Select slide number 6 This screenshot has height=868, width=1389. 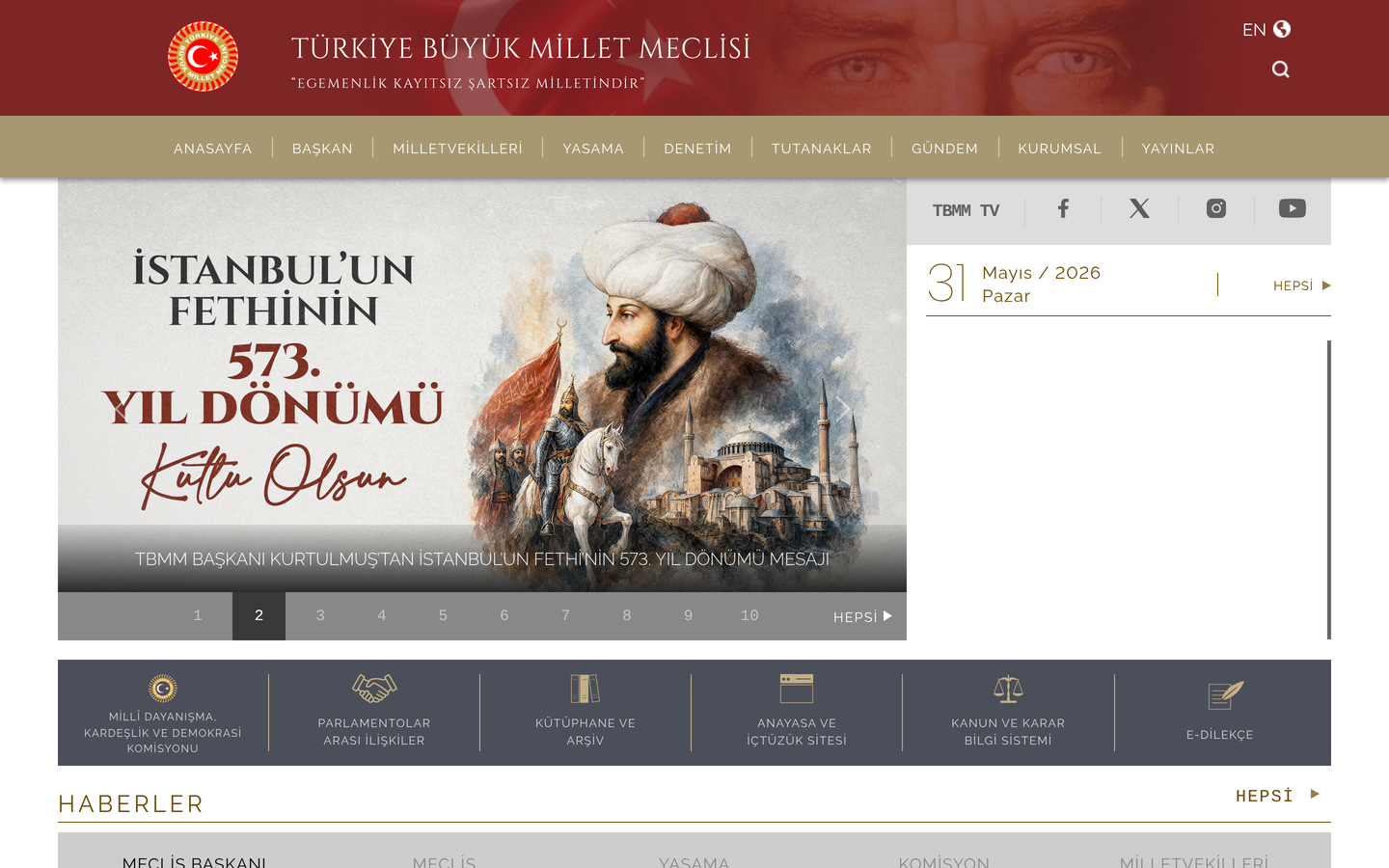[504, 616]
